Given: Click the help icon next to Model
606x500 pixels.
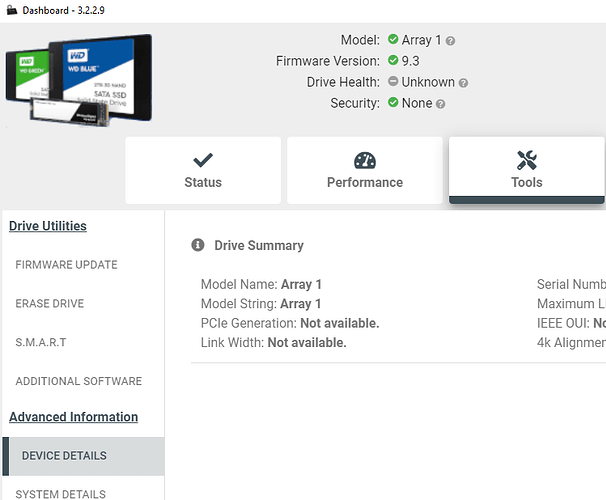Looking at the screenshot, I should (450, 41).
